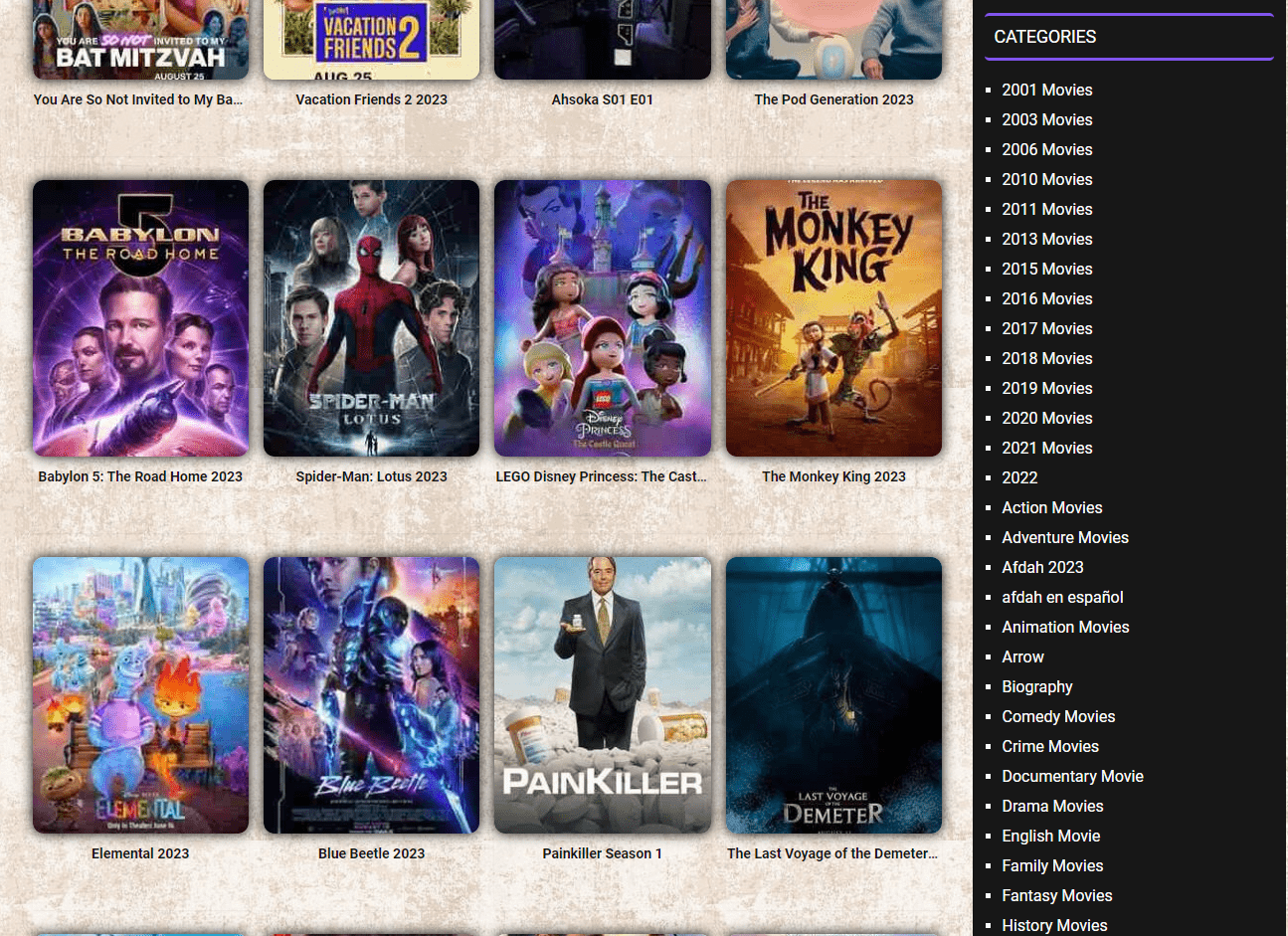
Task: Open the 2020 Movies category
Action: [1047, 418]
